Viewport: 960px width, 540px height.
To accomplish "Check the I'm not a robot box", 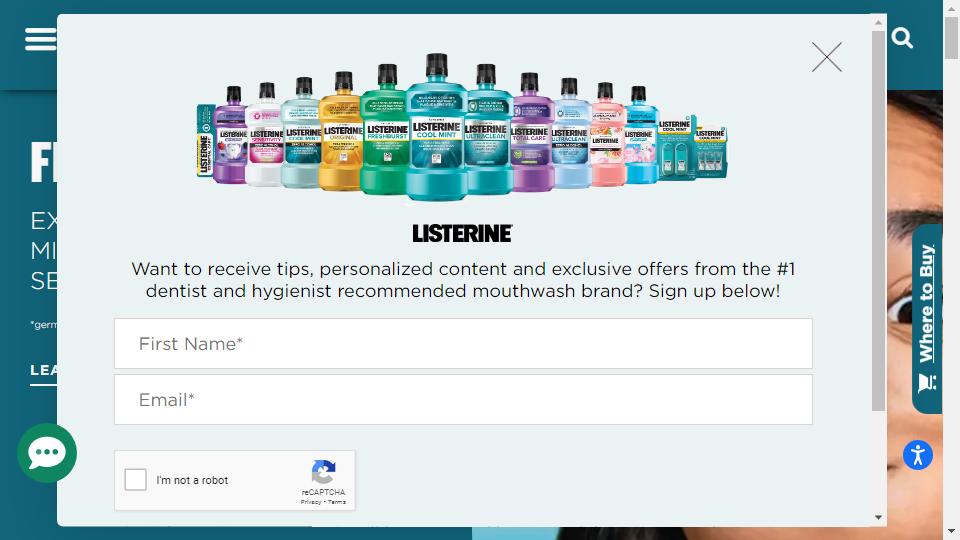I will pyautogui.click(x=135, y=479).
